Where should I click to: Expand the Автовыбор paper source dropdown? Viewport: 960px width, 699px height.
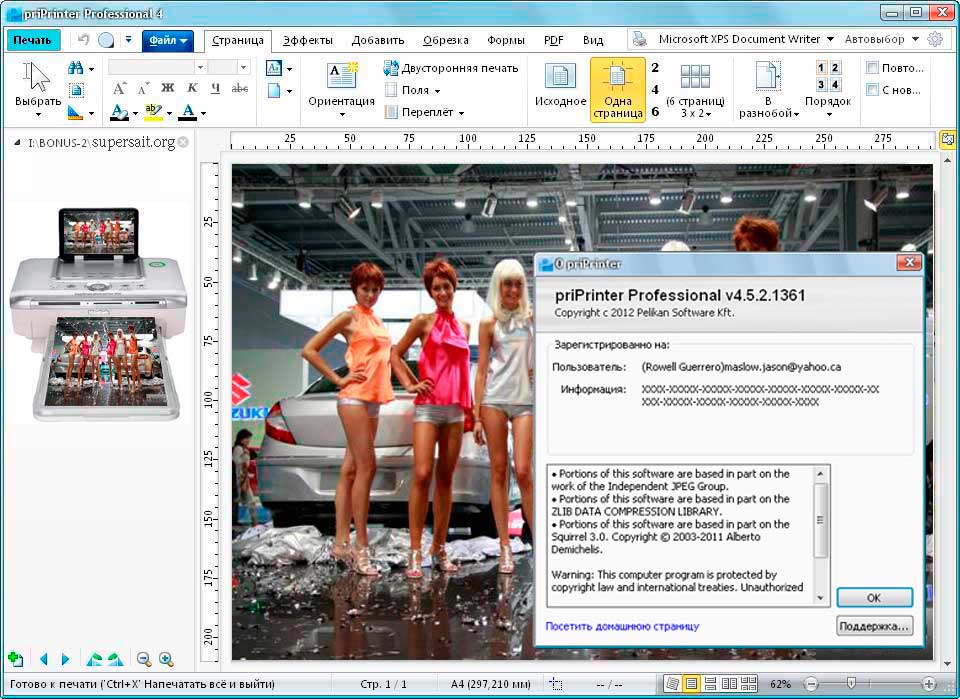click(915, 39)
